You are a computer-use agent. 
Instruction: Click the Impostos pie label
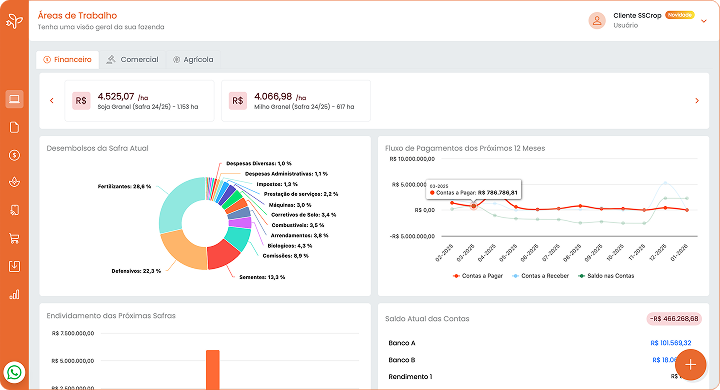pyautogui.click(x=277, y=184)
